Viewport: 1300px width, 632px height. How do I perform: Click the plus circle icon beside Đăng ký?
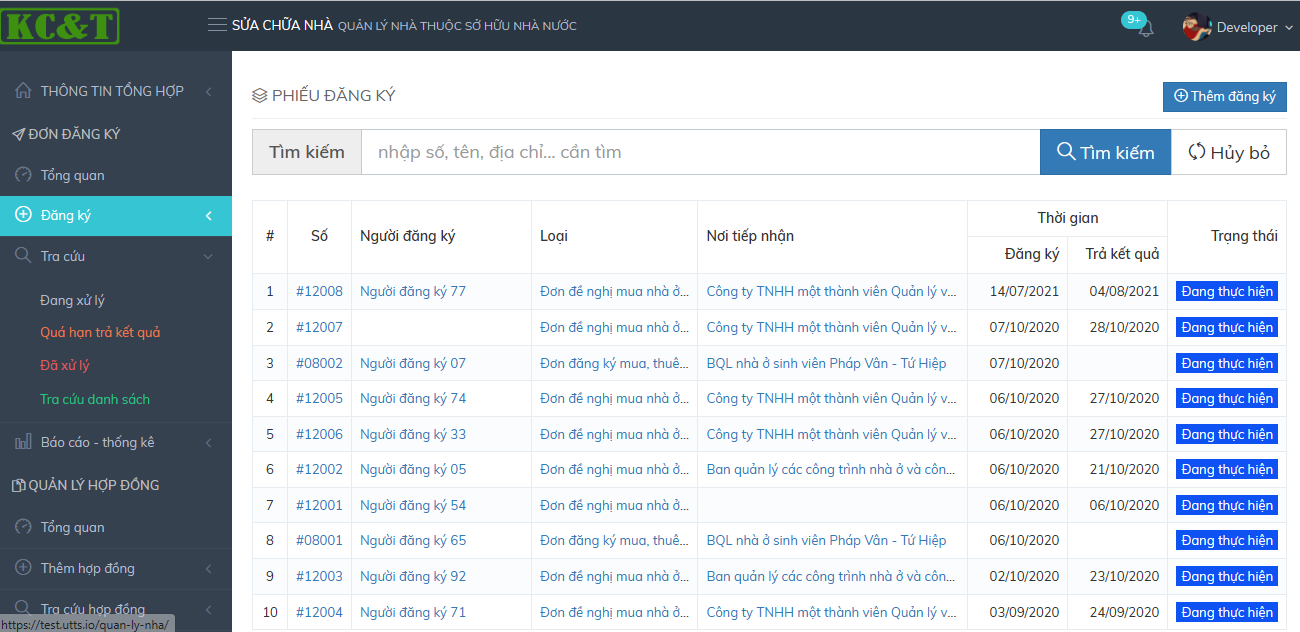click(23, 215)
